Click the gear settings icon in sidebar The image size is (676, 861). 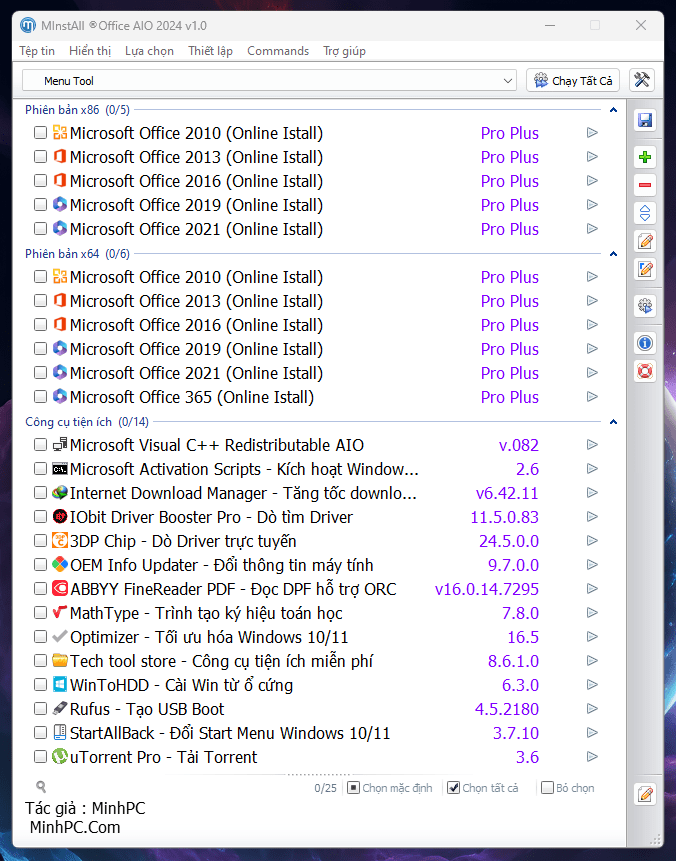645,306
